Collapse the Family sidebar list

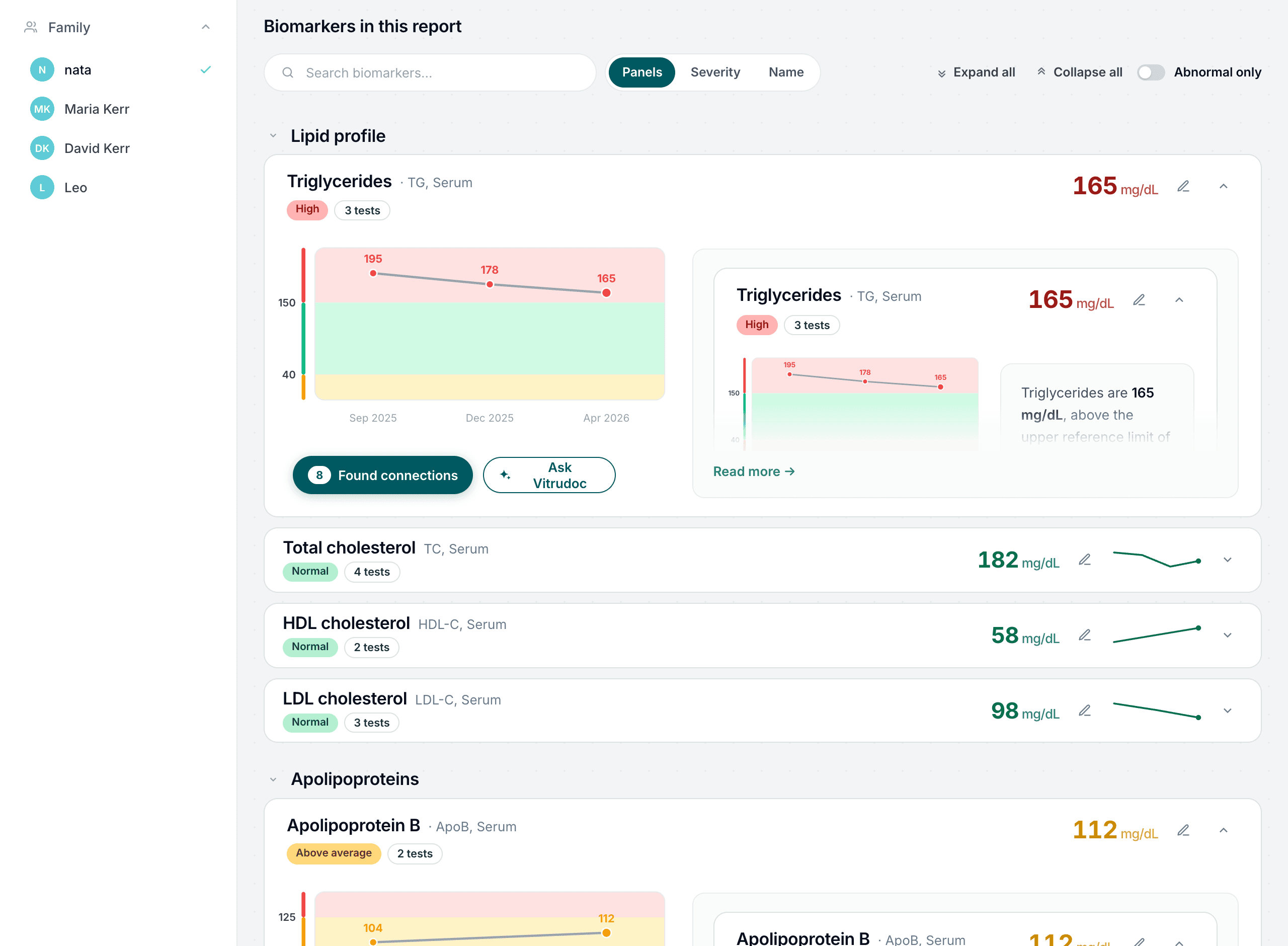205,27
